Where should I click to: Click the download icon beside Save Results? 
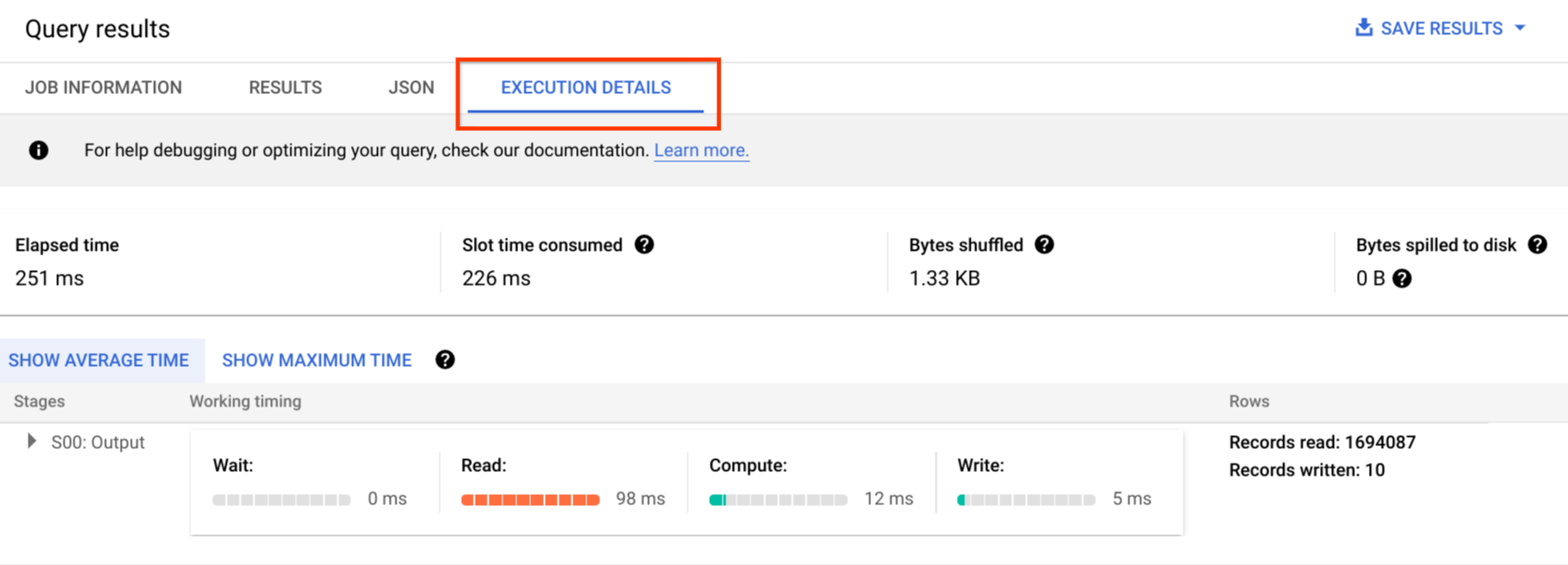tap(1363, 28)
